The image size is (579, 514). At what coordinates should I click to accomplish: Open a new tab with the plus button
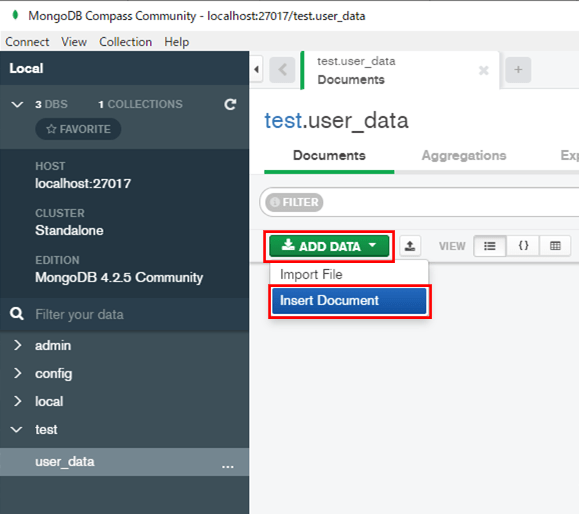tap(518, 69)
